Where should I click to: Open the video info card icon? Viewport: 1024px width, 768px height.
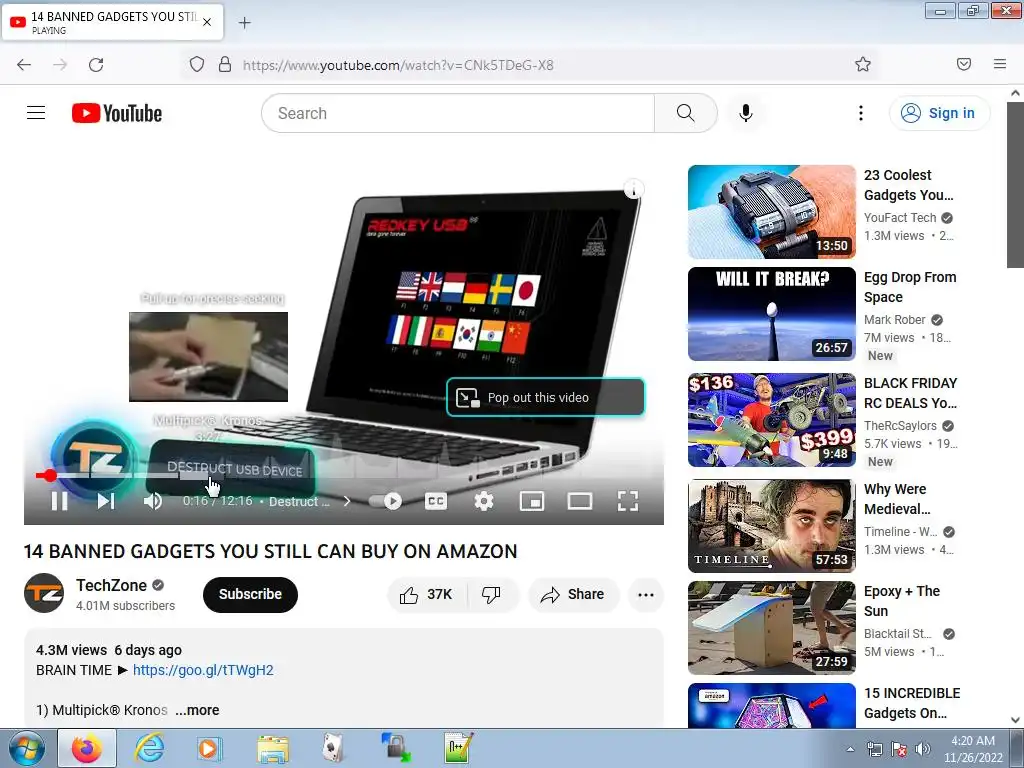tap(633, 189)
